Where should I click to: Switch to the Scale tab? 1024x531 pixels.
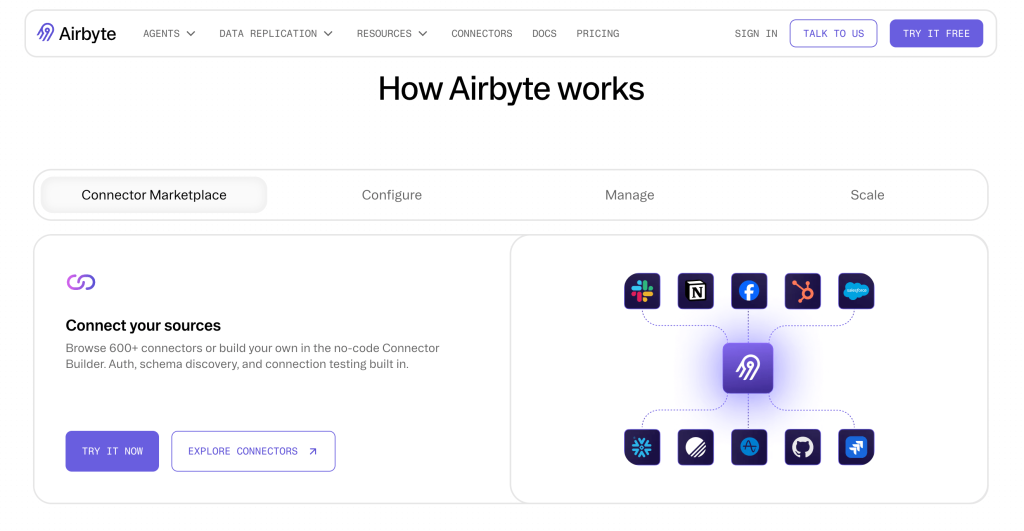[867, 195]
